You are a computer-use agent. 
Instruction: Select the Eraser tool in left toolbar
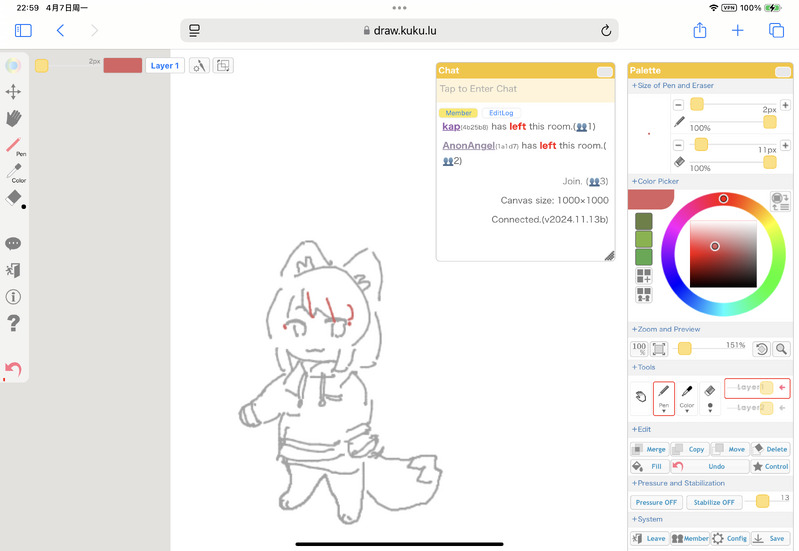click(x=14, y=199)
